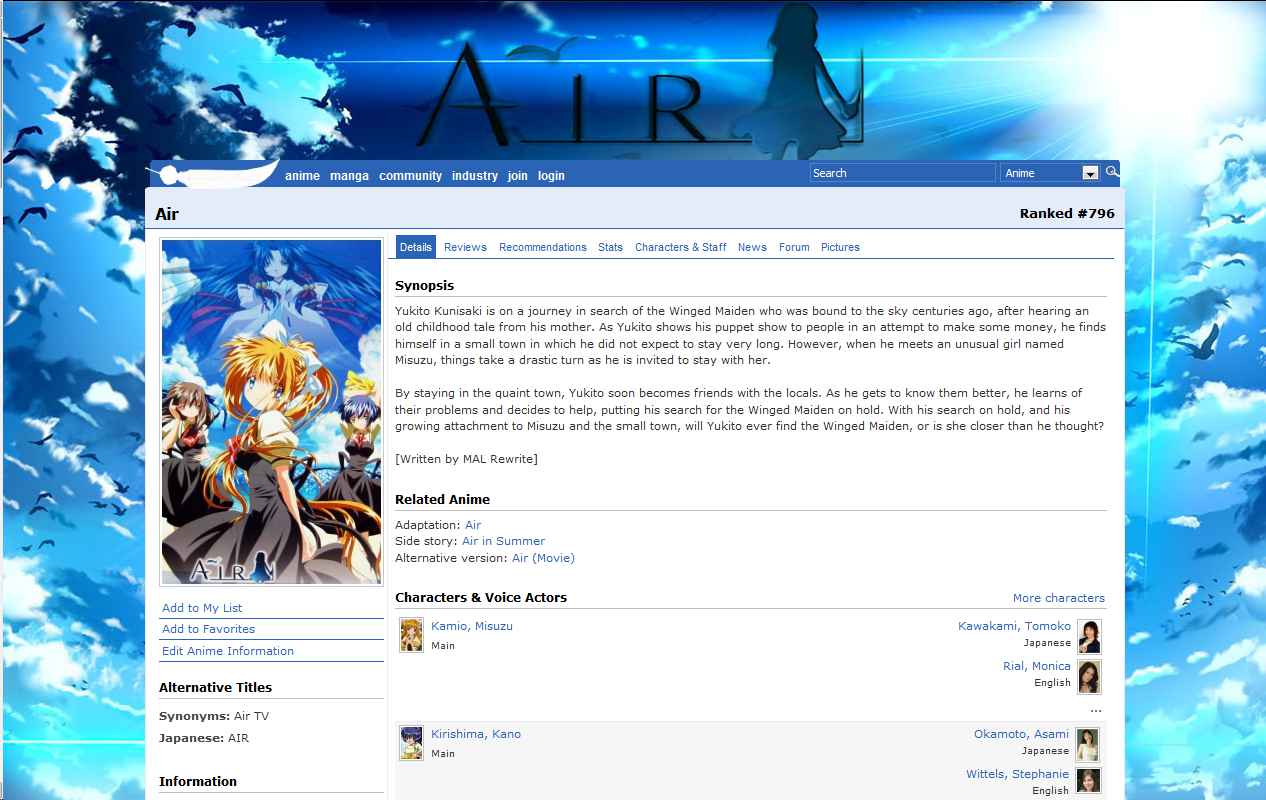Click Kirishima Kano's character thumbnail
The height and width of the screenshot is (800, 1266).
pyautogui.click(x=411, y=743)
